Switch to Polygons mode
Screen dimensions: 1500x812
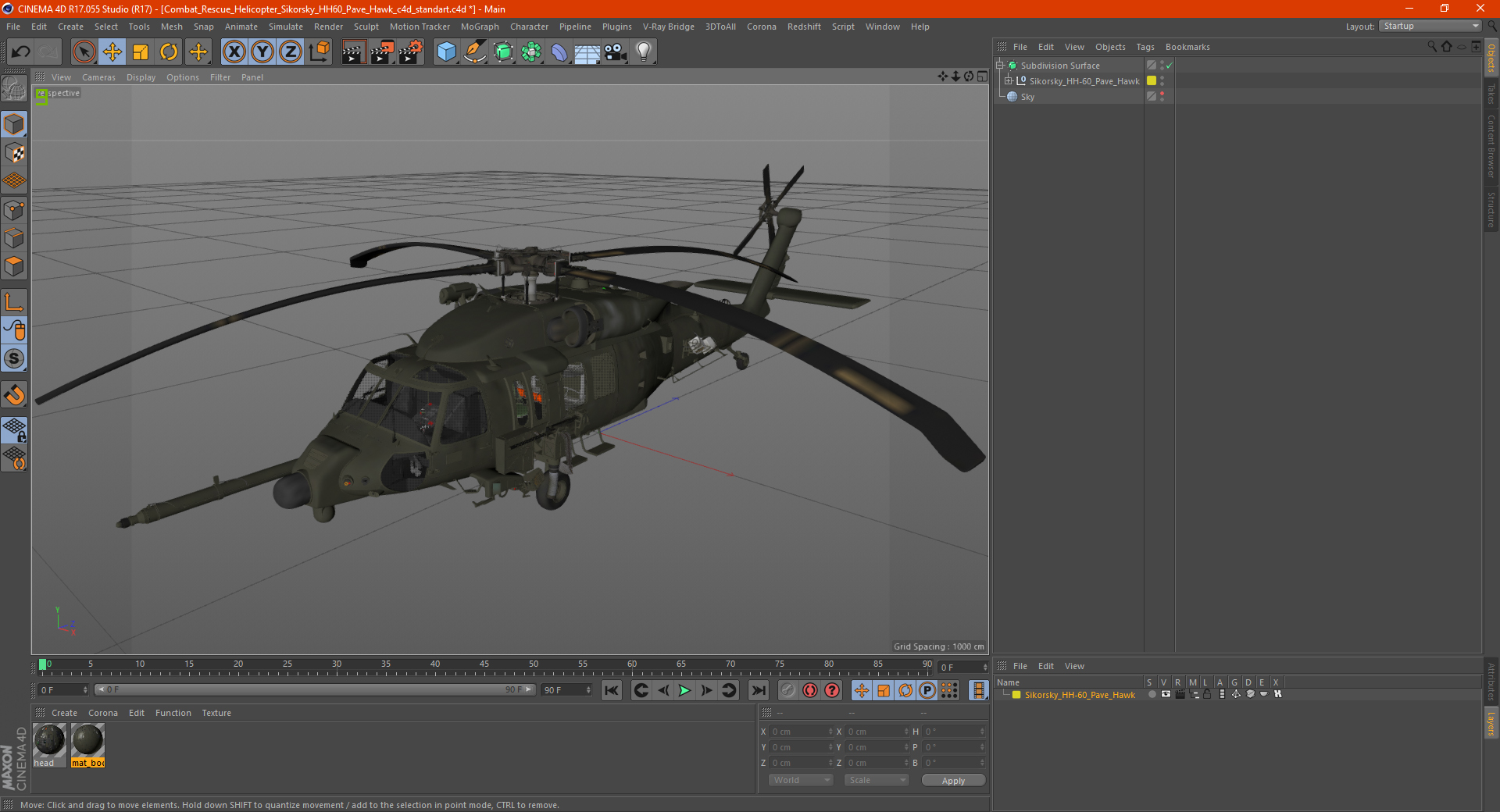(14, 266)
